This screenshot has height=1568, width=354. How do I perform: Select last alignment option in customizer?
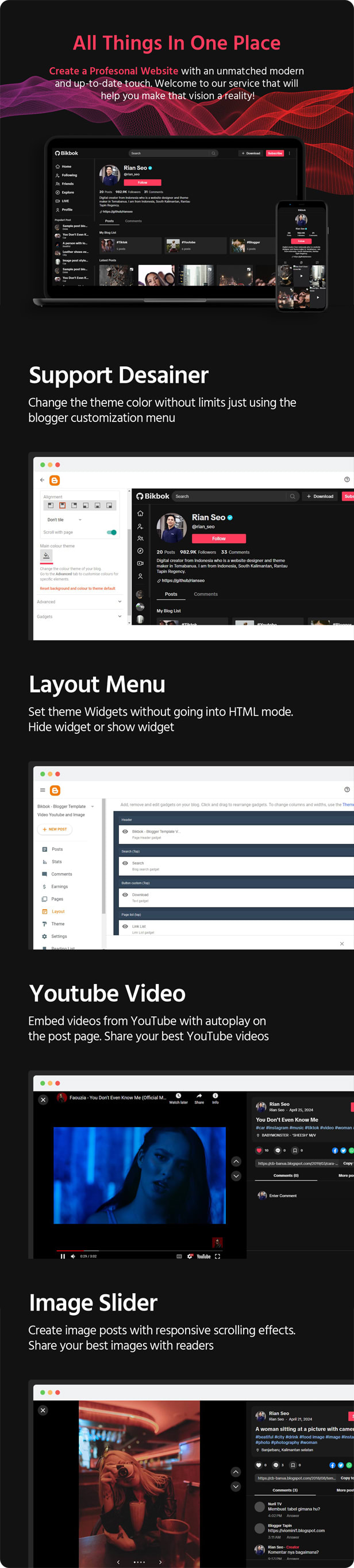click(109, 505)
